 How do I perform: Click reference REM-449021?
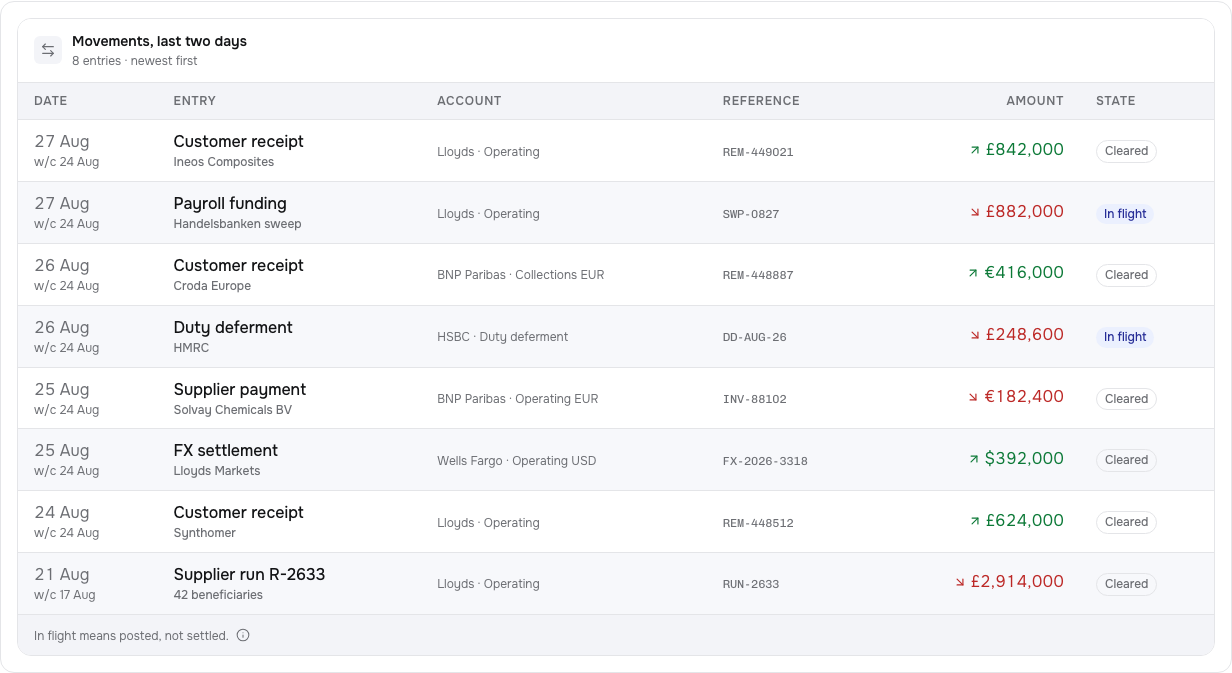pos(758,152)
